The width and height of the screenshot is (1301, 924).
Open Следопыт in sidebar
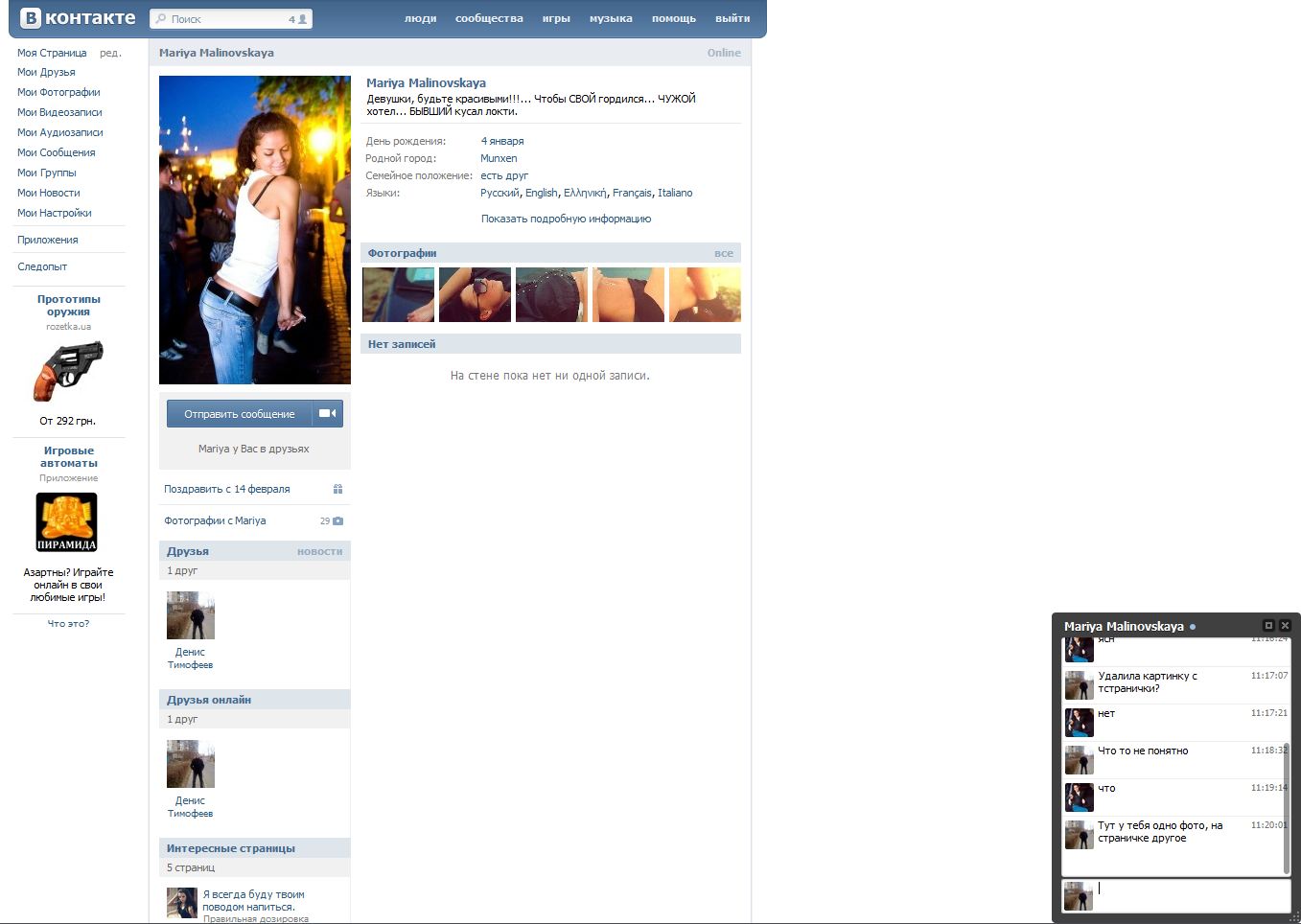point(42,266)
